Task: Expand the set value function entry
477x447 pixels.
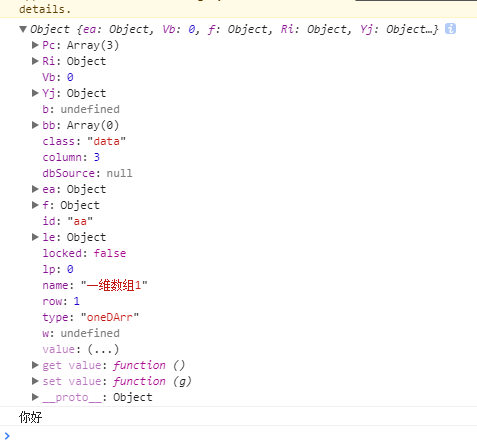Action: click(x=35, y=381)
